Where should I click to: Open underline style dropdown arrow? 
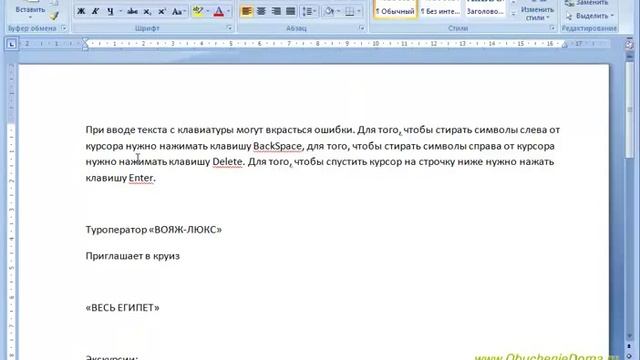pos(120,11)
